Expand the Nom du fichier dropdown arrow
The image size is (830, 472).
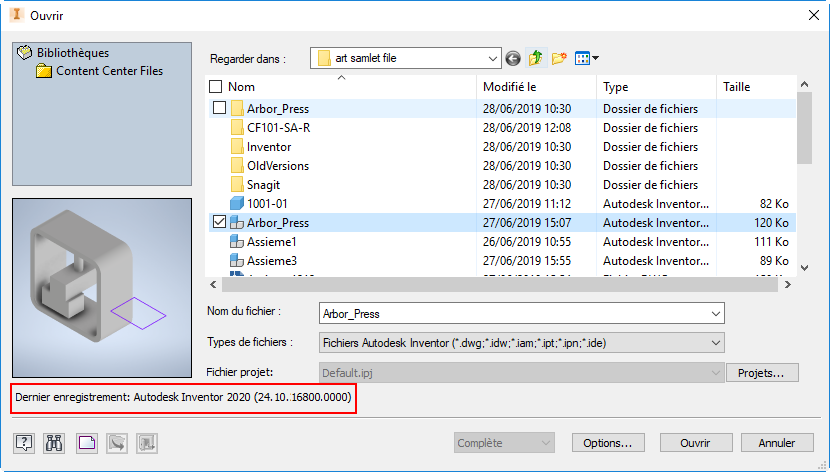pyautogui.click(x=716, y=314)
